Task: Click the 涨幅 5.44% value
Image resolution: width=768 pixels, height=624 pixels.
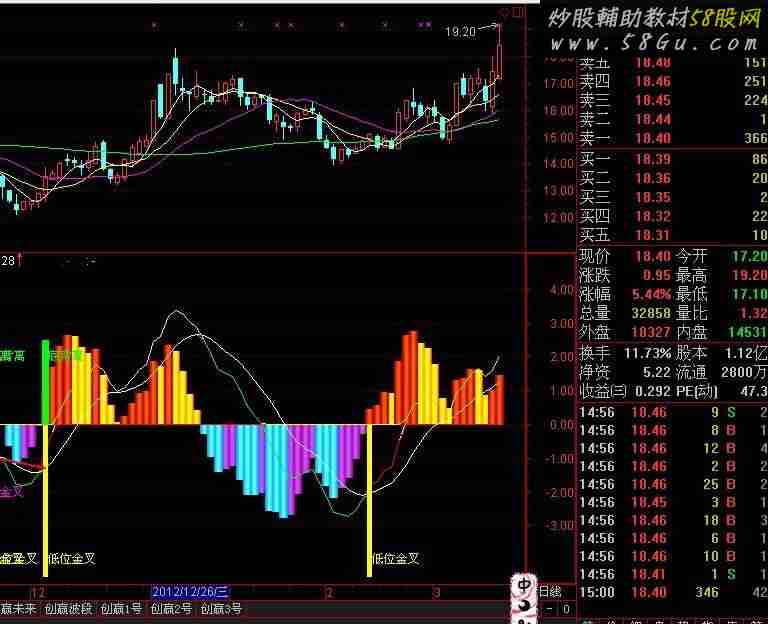Action: (x=651, y=294)
